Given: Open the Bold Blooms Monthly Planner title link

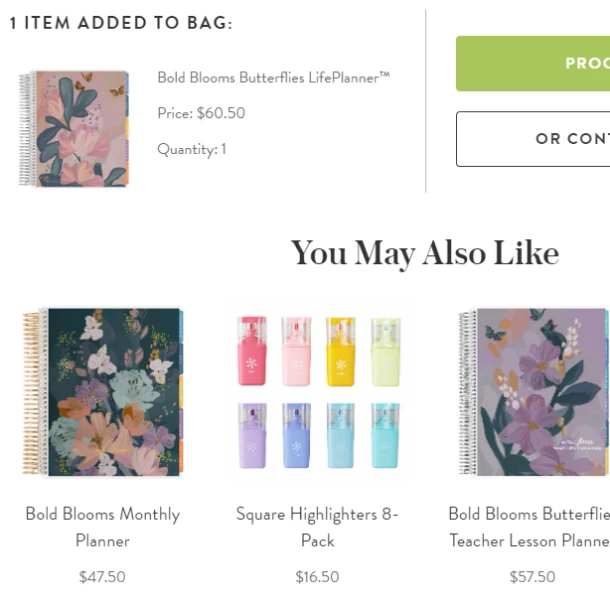Looking at the screenshot, I should click(102, 527).
